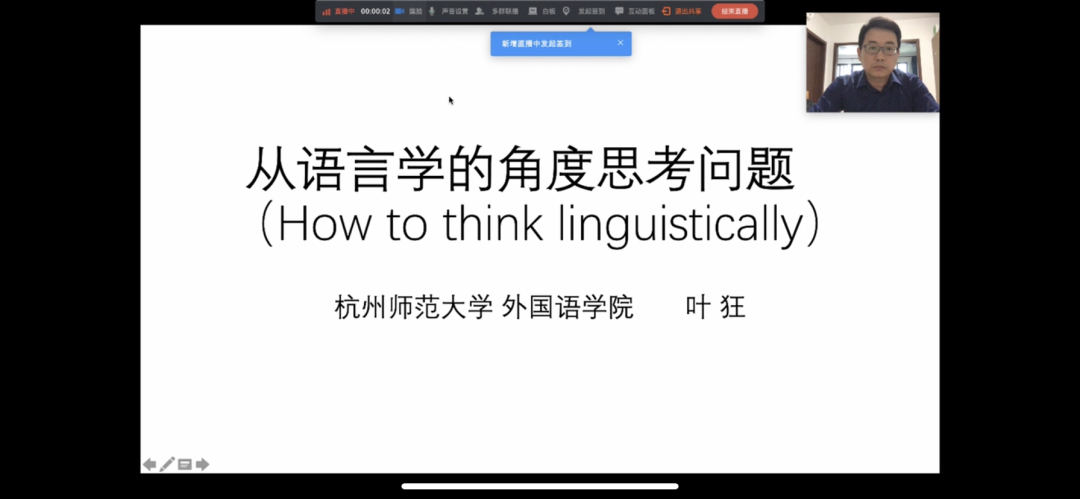Click the subtitle How to think linguistically

click(x=540, y=224)
